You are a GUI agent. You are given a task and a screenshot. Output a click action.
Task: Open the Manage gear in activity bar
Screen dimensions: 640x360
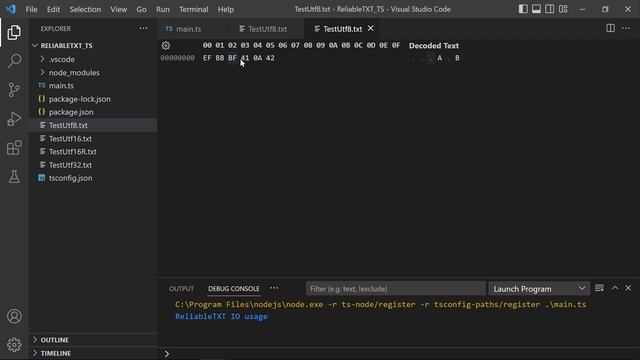tap(14, 345)
